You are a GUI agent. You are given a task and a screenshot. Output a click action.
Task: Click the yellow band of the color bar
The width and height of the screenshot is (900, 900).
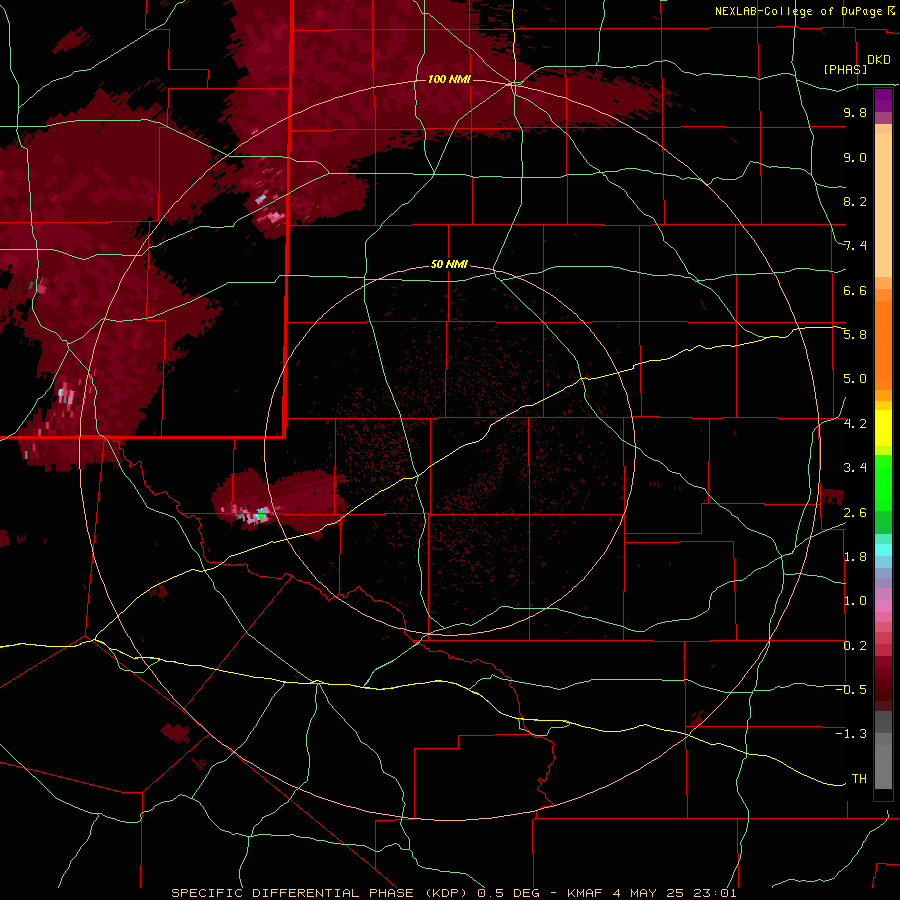coord(883,428)
